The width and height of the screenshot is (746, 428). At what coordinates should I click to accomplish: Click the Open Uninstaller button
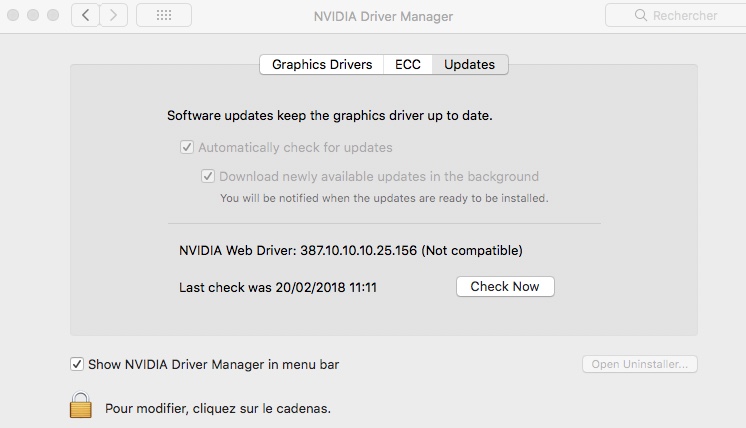639,364
